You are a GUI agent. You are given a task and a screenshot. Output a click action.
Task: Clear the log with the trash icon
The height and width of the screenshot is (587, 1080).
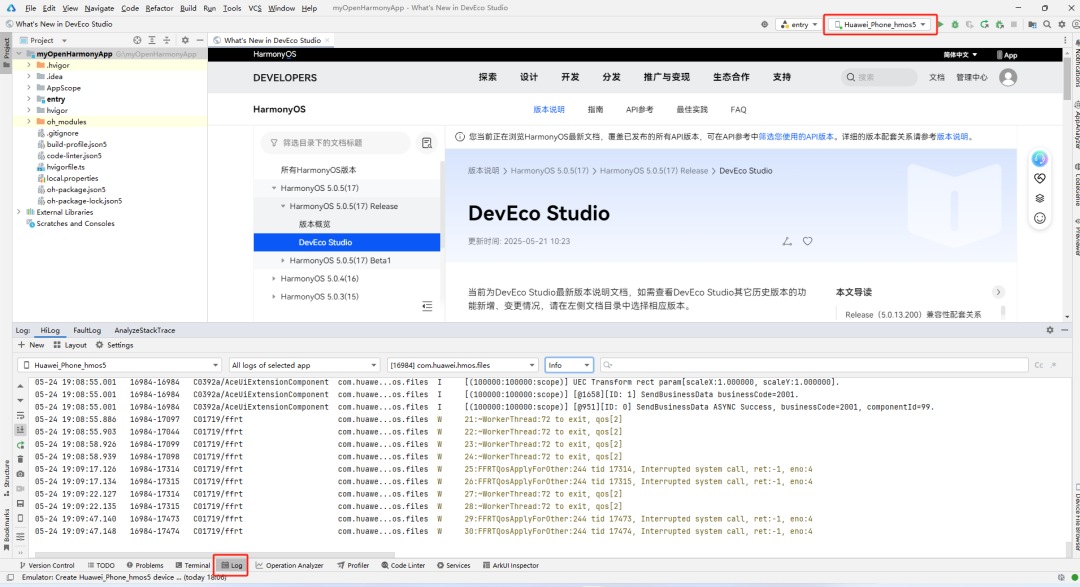(20, 460)
